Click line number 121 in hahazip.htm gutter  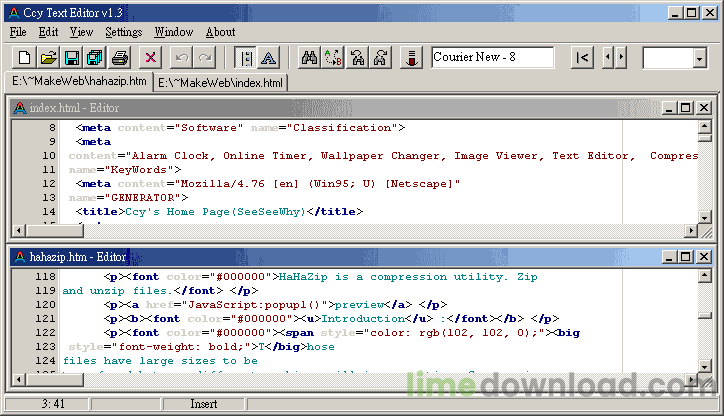(x=46, y=319)
